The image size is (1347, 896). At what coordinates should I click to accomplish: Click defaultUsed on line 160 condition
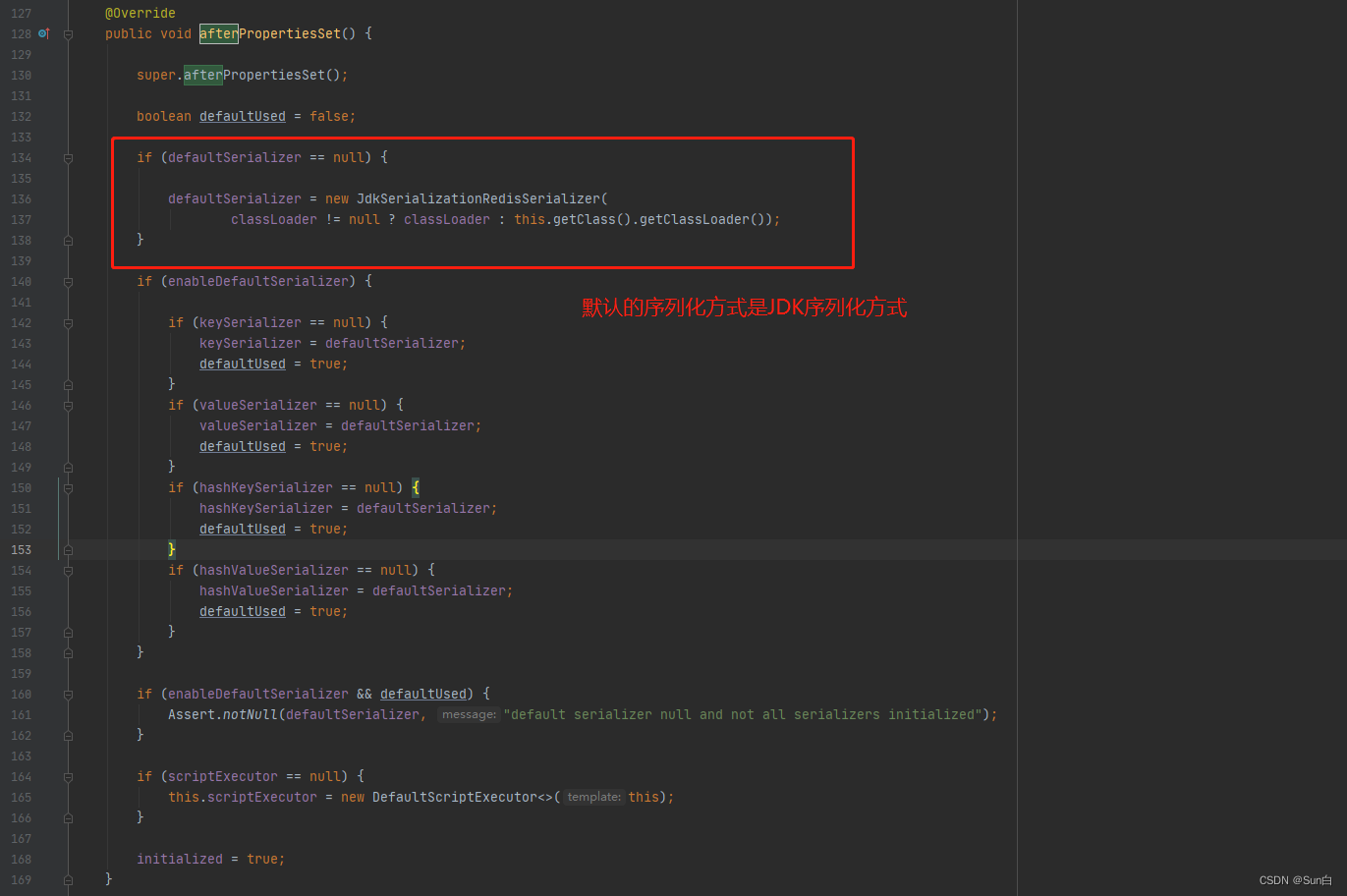(423, 694)
